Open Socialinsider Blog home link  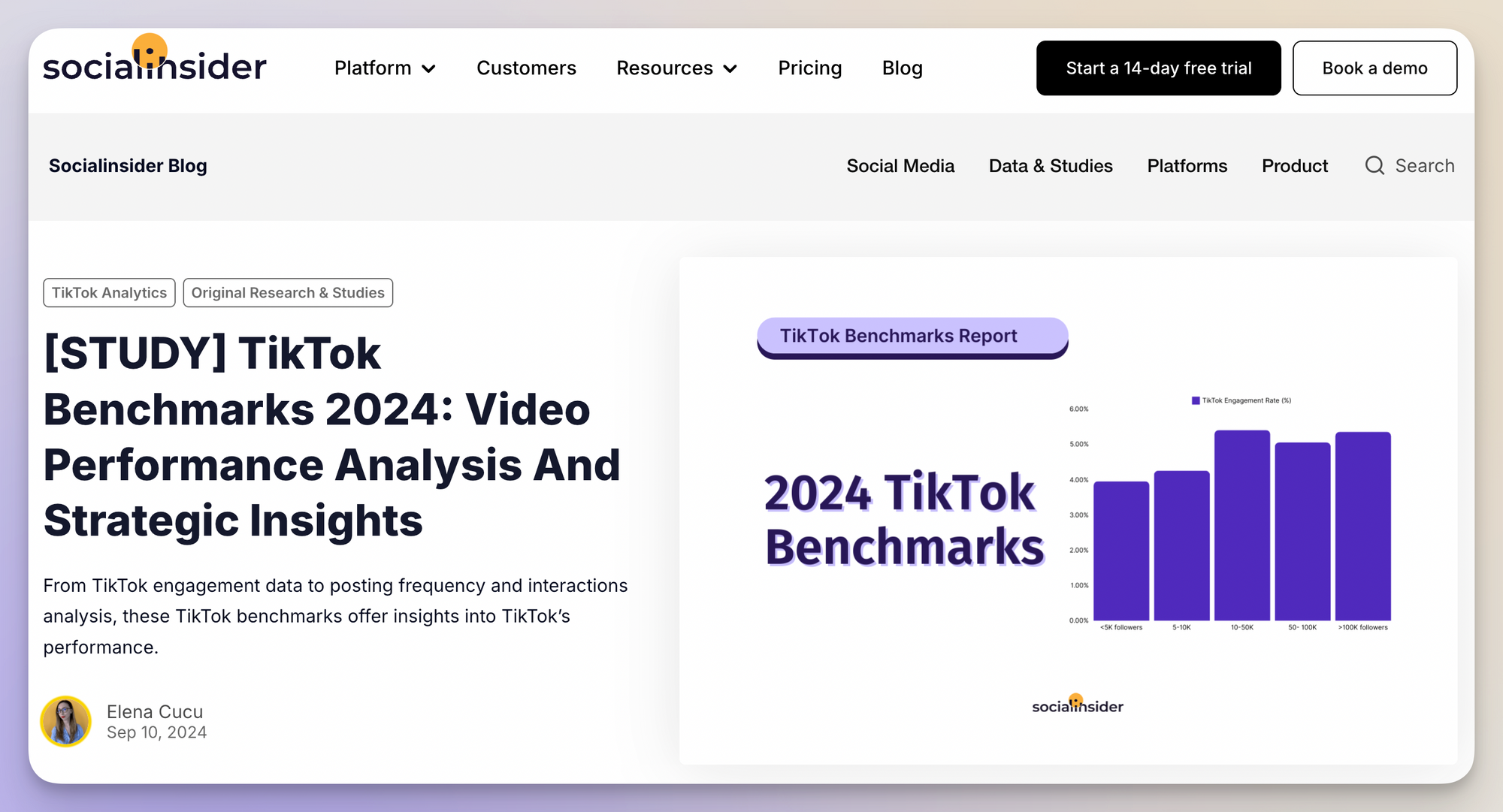(x=128, y=165)
